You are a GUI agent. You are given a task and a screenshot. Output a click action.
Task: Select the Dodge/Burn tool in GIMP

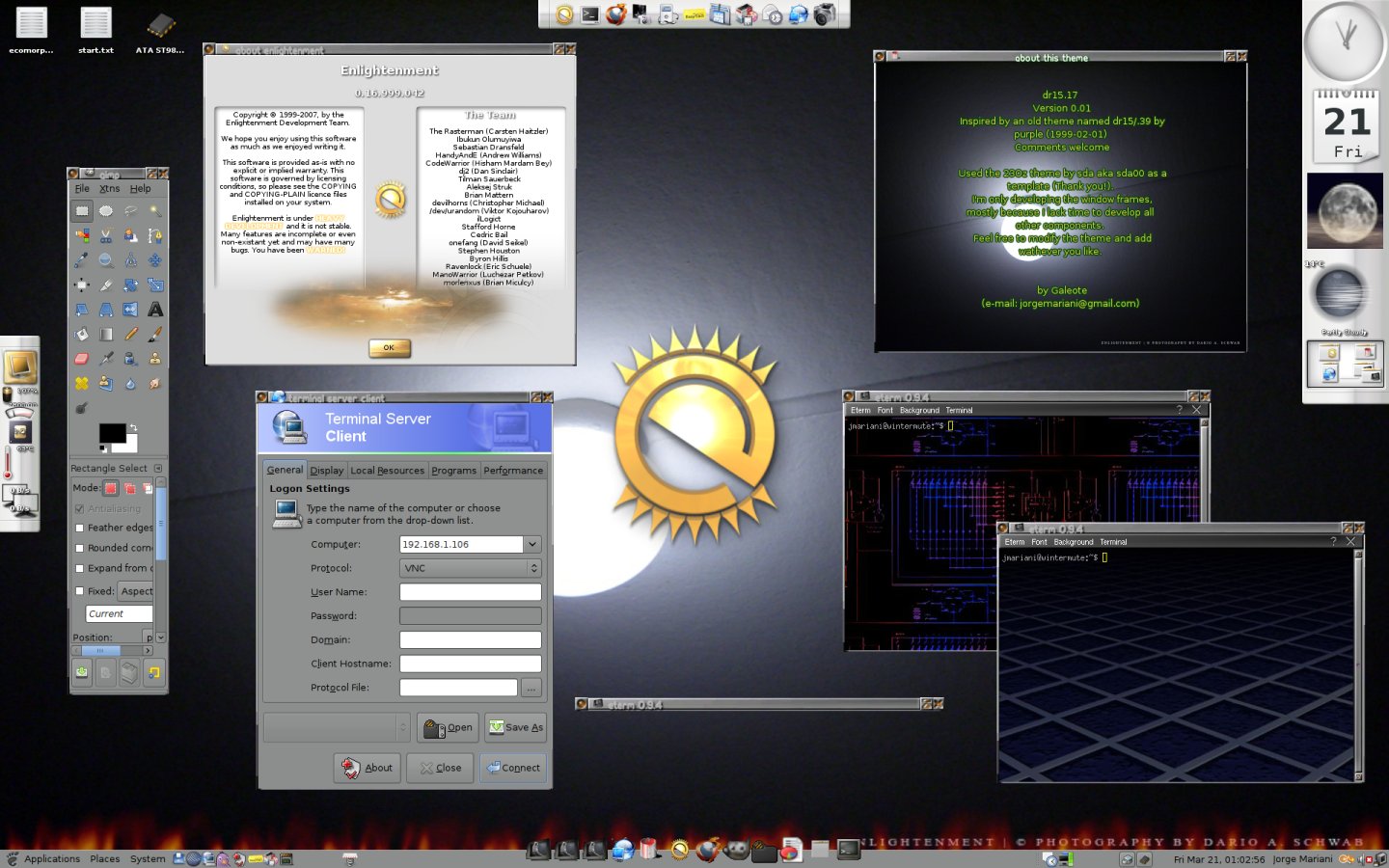pos(82,407)
